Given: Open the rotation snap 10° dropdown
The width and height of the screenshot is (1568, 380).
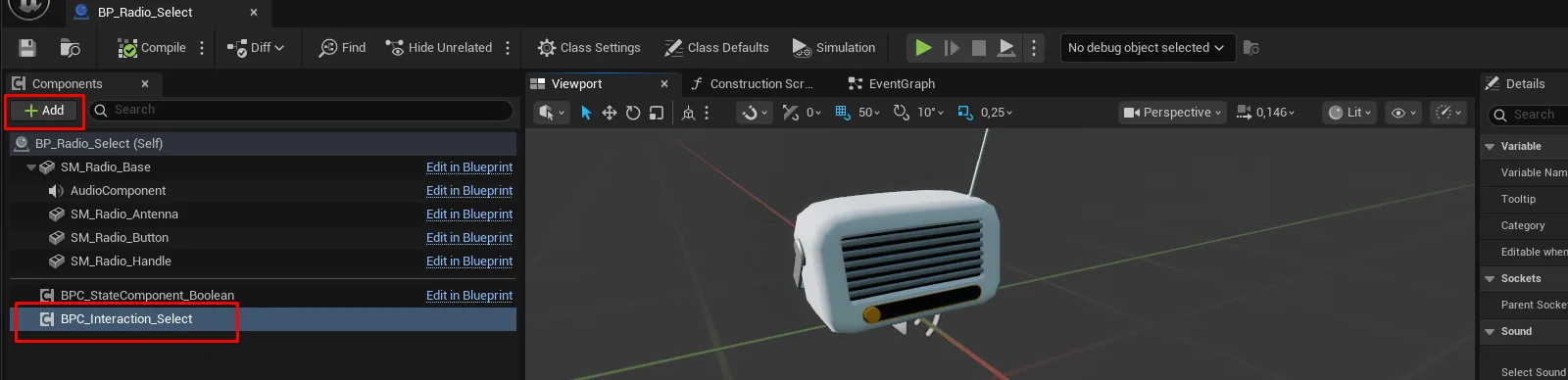Looking at the screenshot, I should point(931,113).
